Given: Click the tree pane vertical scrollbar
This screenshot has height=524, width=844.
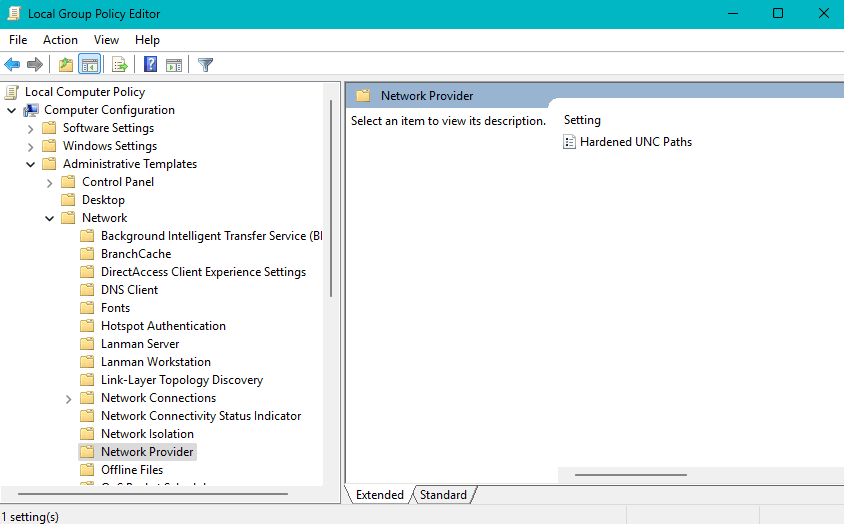Looking at the screenshot, I should coord(331,198).
